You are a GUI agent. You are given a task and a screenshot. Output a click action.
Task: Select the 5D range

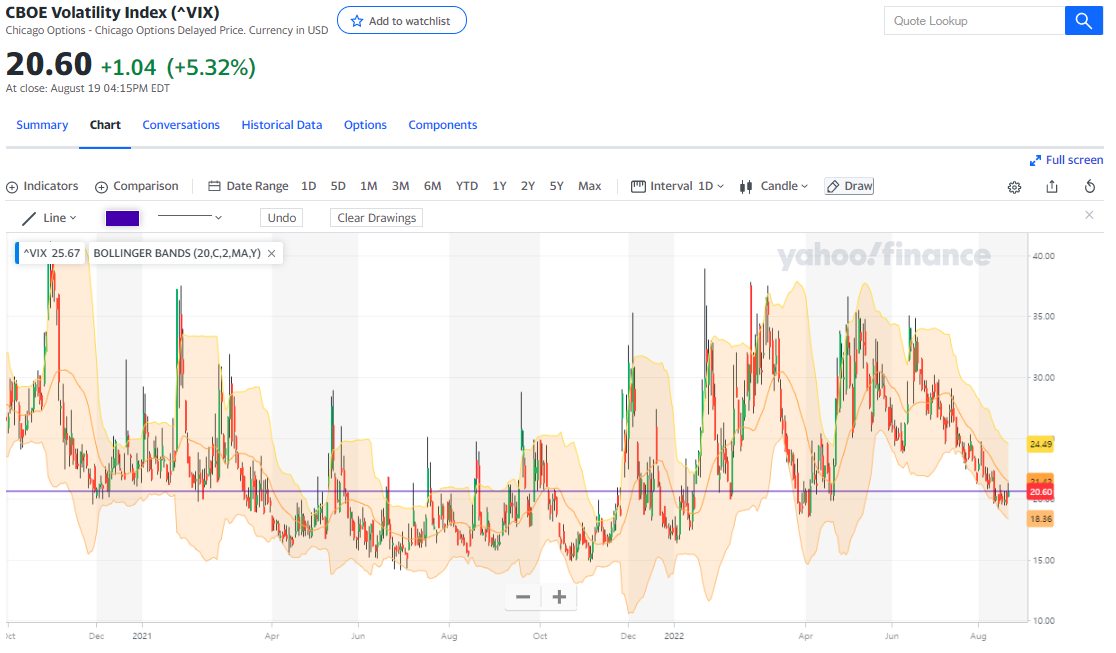(338, 186)
